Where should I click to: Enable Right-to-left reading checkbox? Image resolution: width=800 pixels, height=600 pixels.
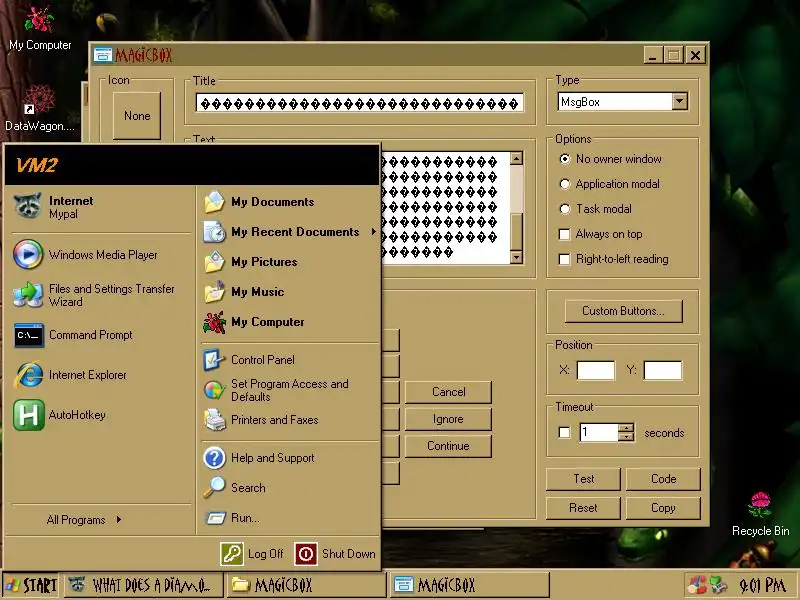(564, 259)
